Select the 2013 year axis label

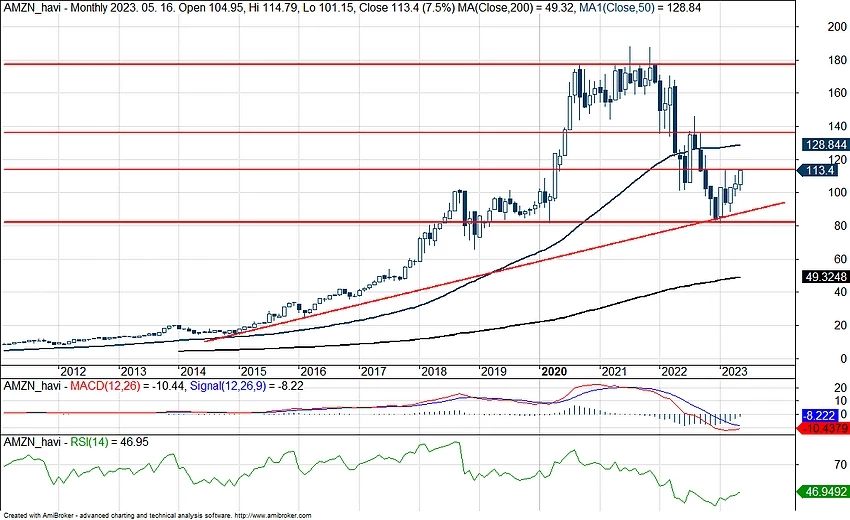pyautogui.click(x=133, y=371)
